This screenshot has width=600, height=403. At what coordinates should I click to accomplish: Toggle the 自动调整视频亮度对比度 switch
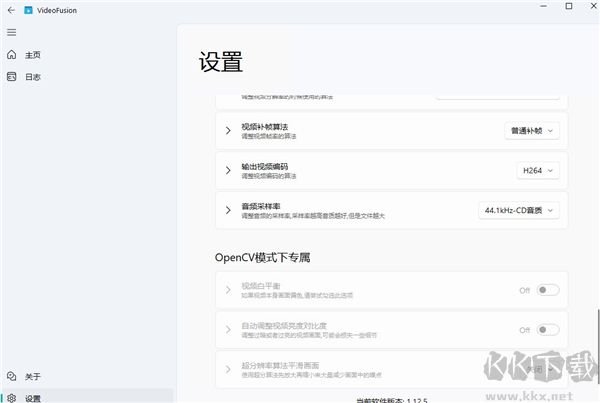click(x=548, y=330)
